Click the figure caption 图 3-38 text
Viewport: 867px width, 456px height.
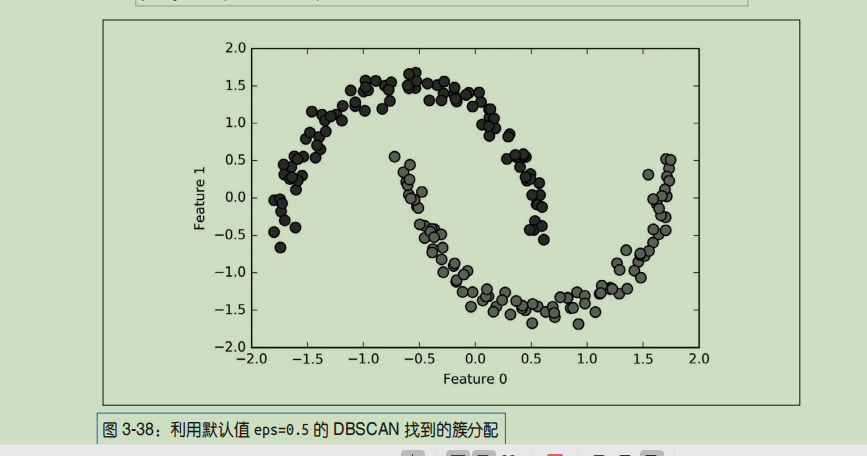click(x=301, y=429)
